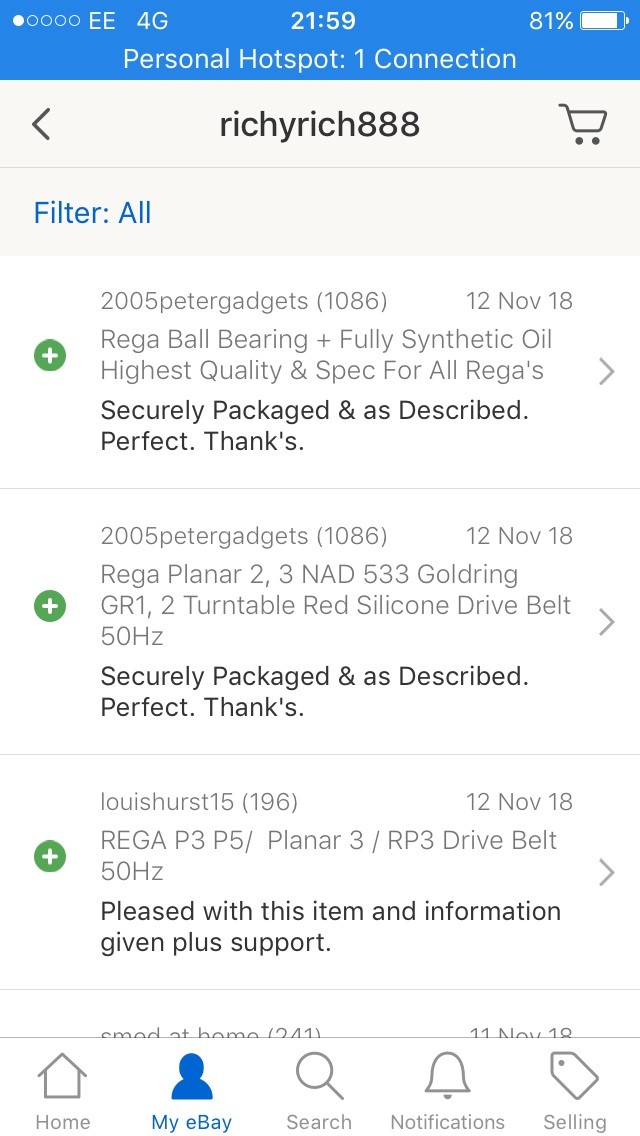
Task: Open louishurst15 (196) user profile
Action: [x=199, y=802]
